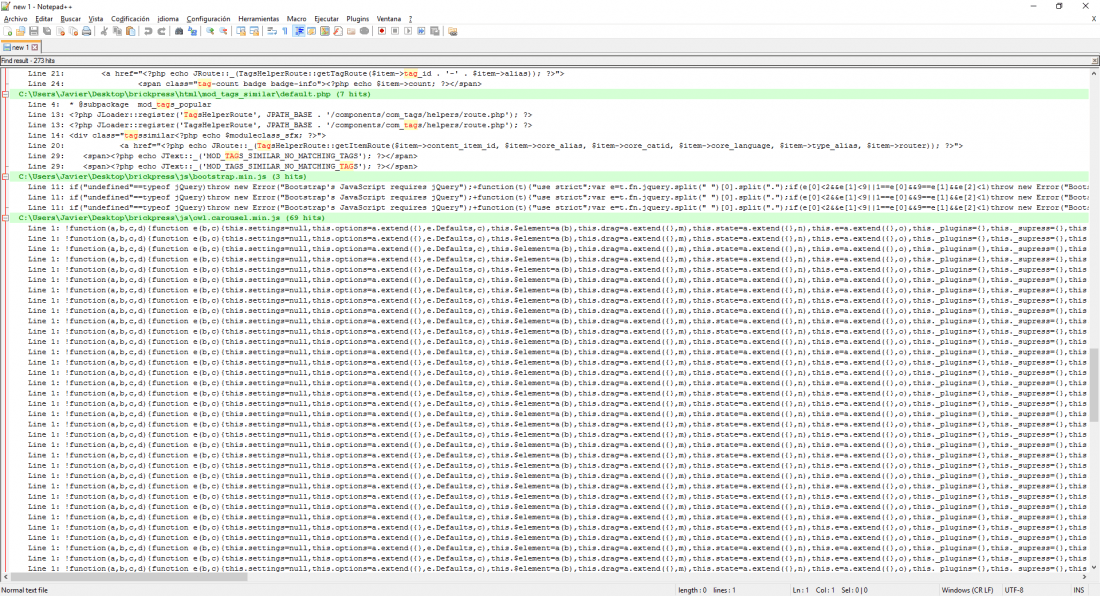Image resolution: width=1100 pixels, height=596 pixels.
Task: Collapse the owl.carousel.min.js search results
Action: (x=5, y=218)
